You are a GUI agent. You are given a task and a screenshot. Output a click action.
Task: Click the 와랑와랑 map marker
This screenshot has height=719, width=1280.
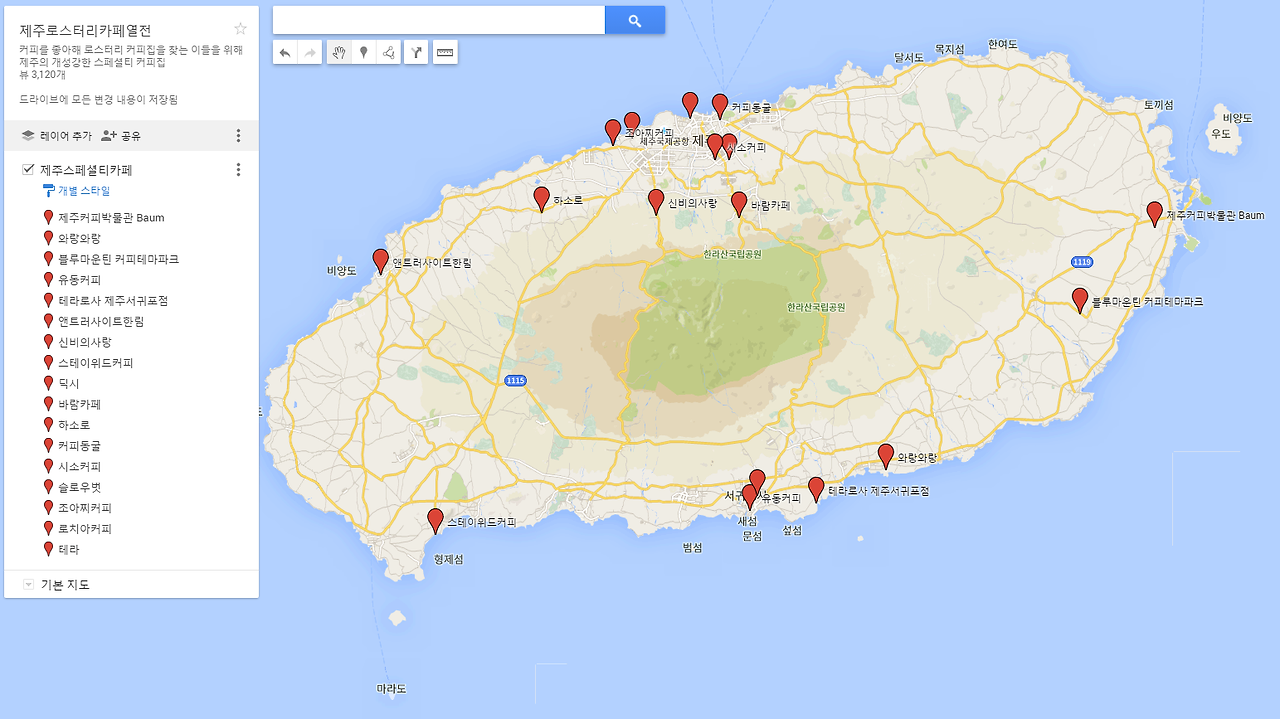point(886,455)
